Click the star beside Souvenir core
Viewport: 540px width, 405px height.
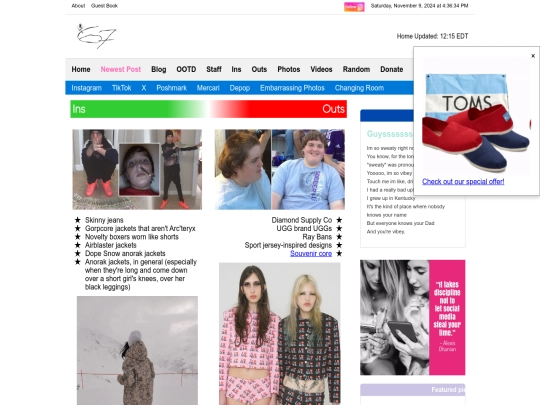(339, 253)
